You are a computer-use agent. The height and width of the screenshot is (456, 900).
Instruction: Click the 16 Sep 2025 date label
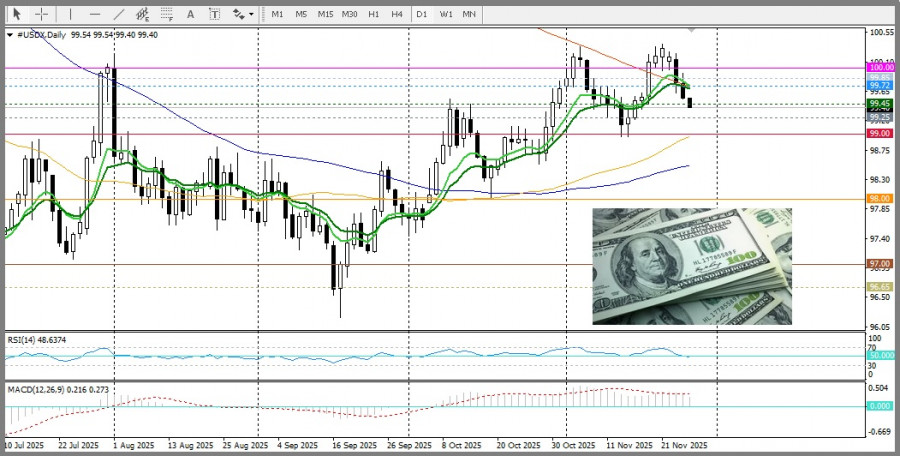click(x=355, y=446)
